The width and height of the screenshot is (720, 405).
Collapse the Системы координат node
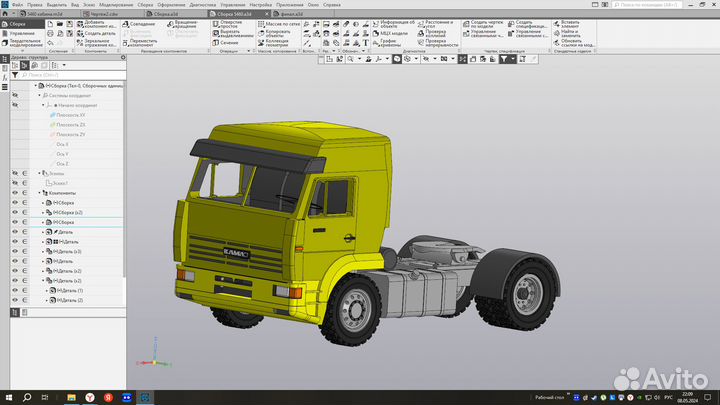pyautogui.click(x=40, y=95)
